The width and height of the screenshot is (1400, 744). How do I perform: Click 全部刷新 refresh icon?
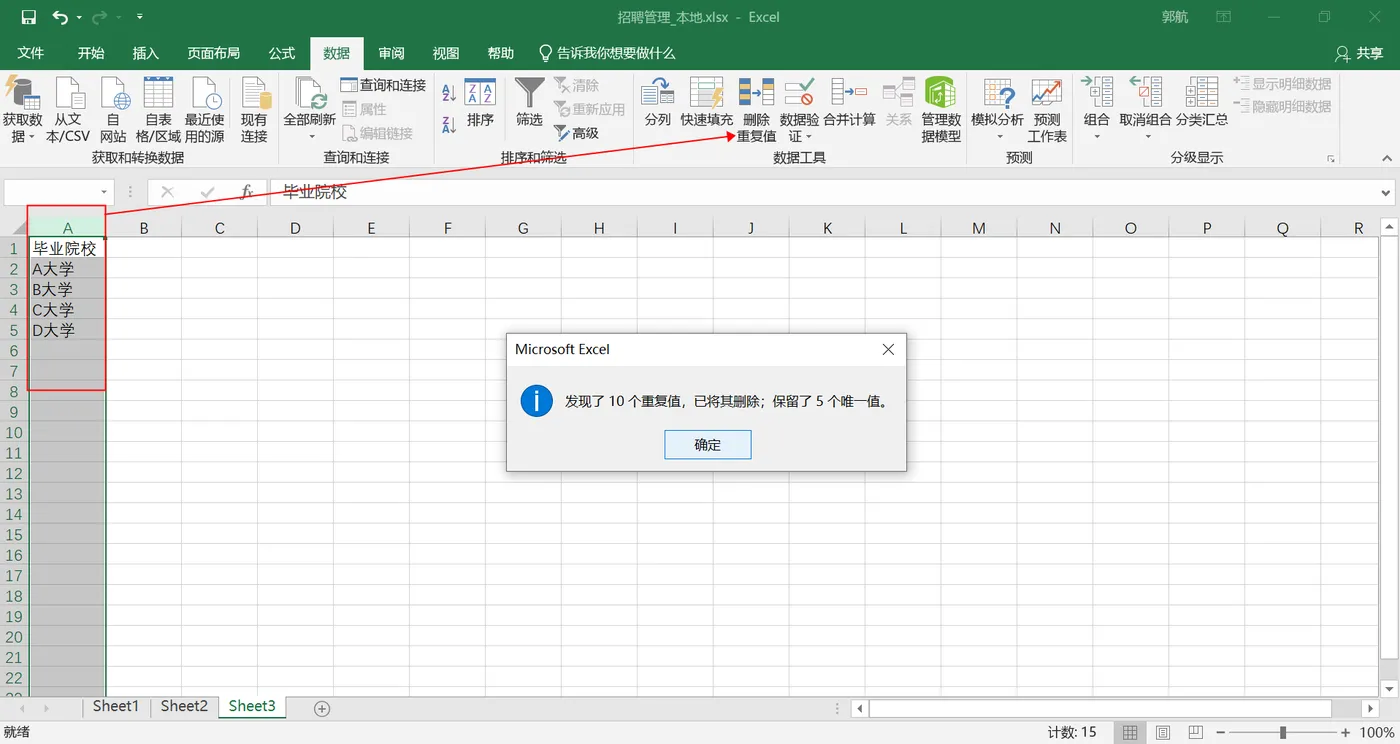(310, 94)
